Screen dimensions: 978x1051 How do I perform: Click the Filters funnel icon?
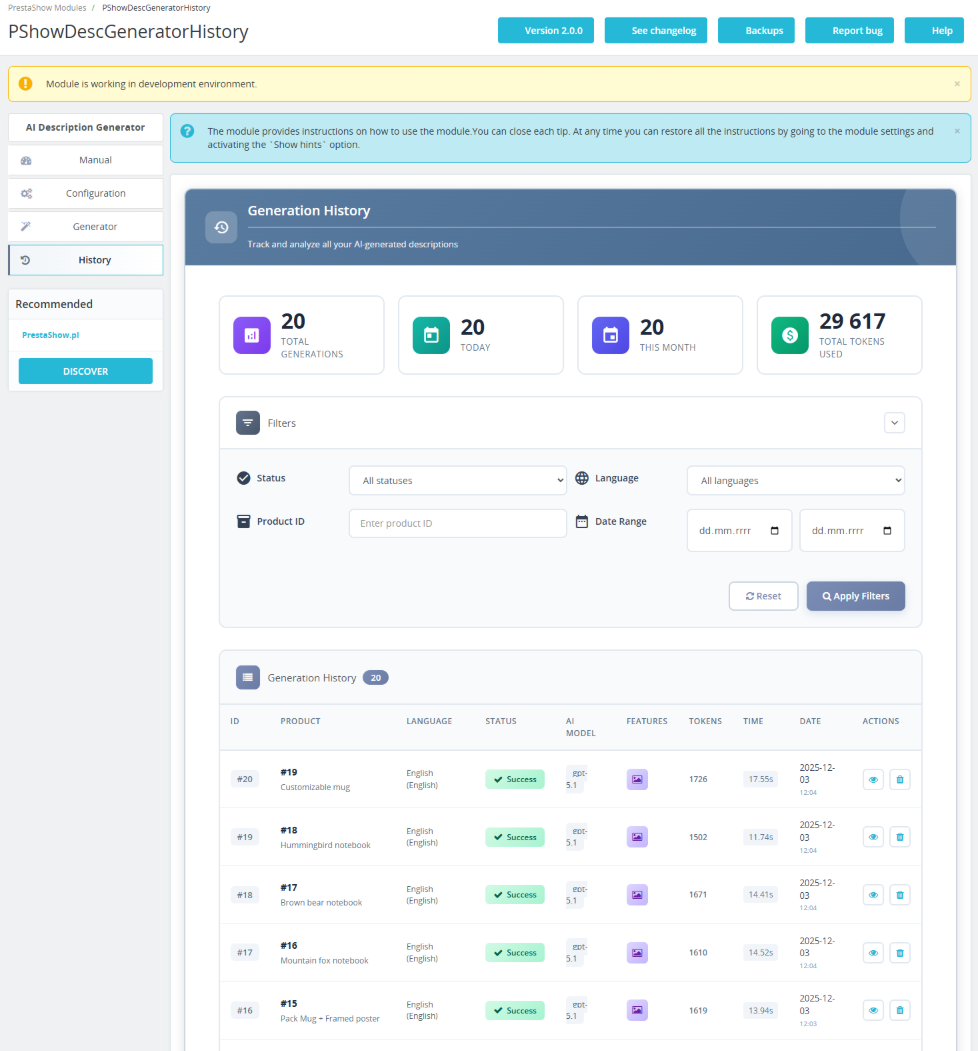(248, 423)
